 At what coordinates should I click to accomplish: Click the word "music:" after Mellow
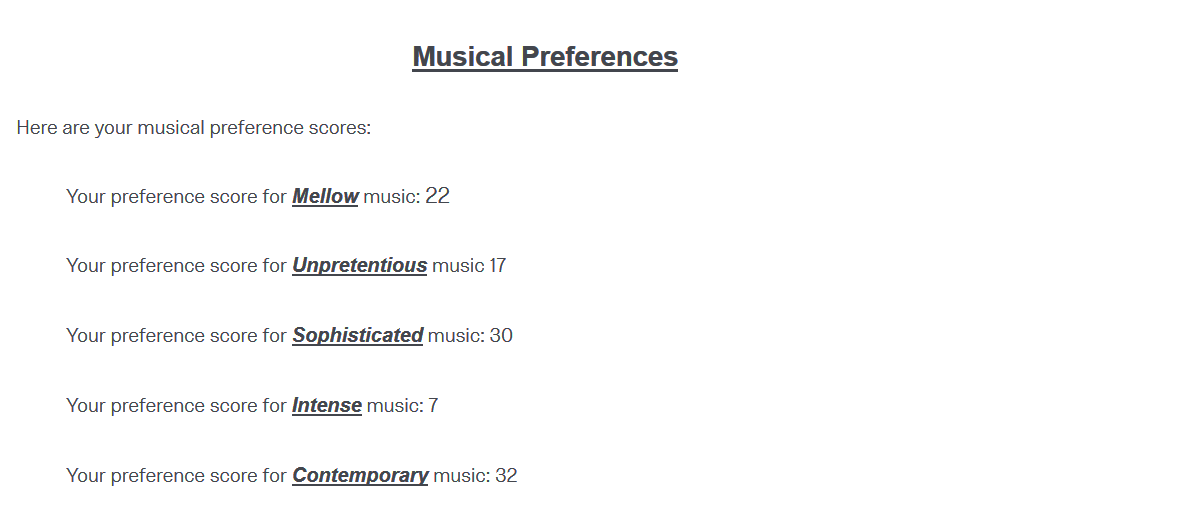point(391,197)
